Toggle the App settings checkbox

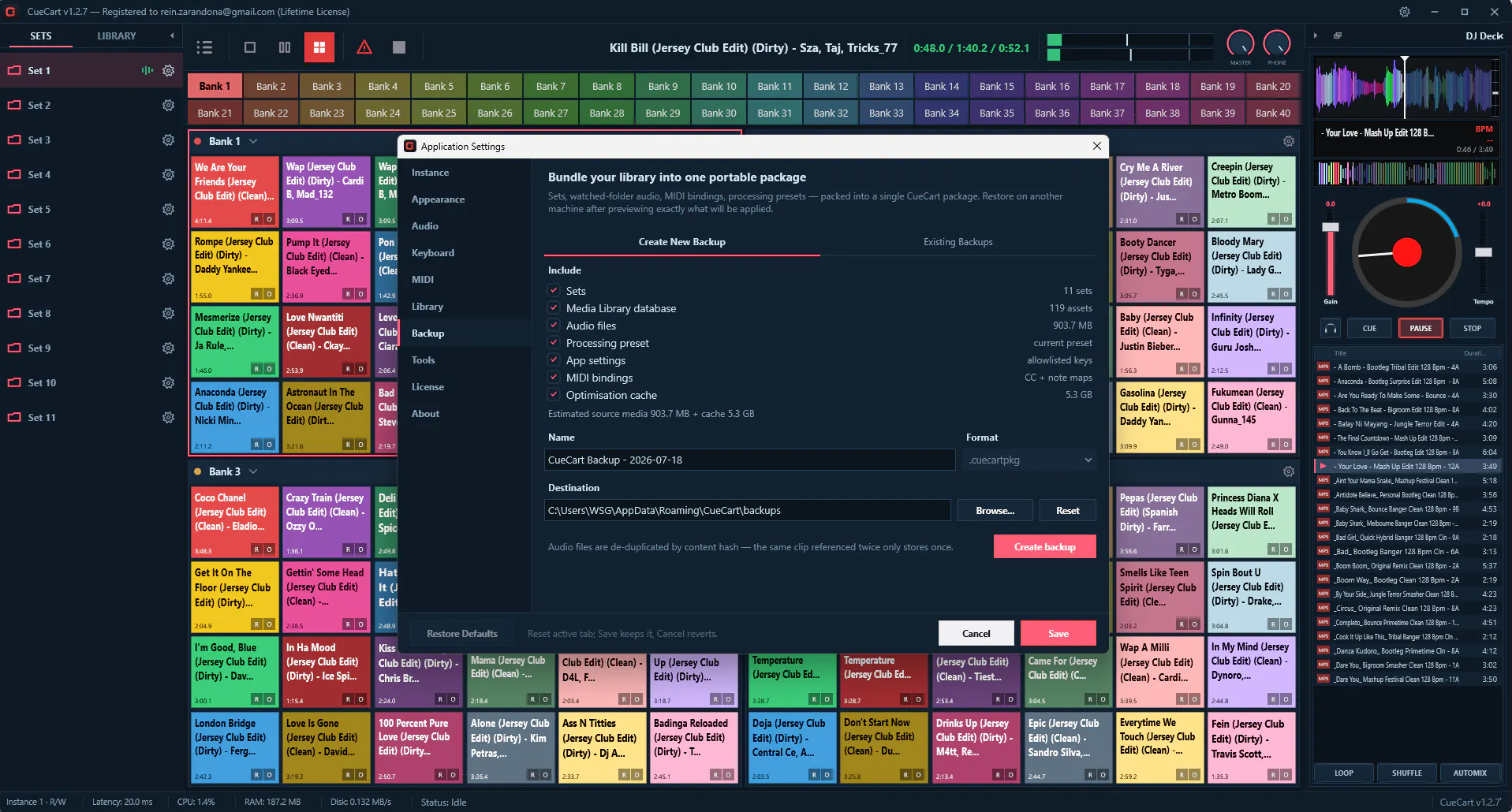(554, 360)
